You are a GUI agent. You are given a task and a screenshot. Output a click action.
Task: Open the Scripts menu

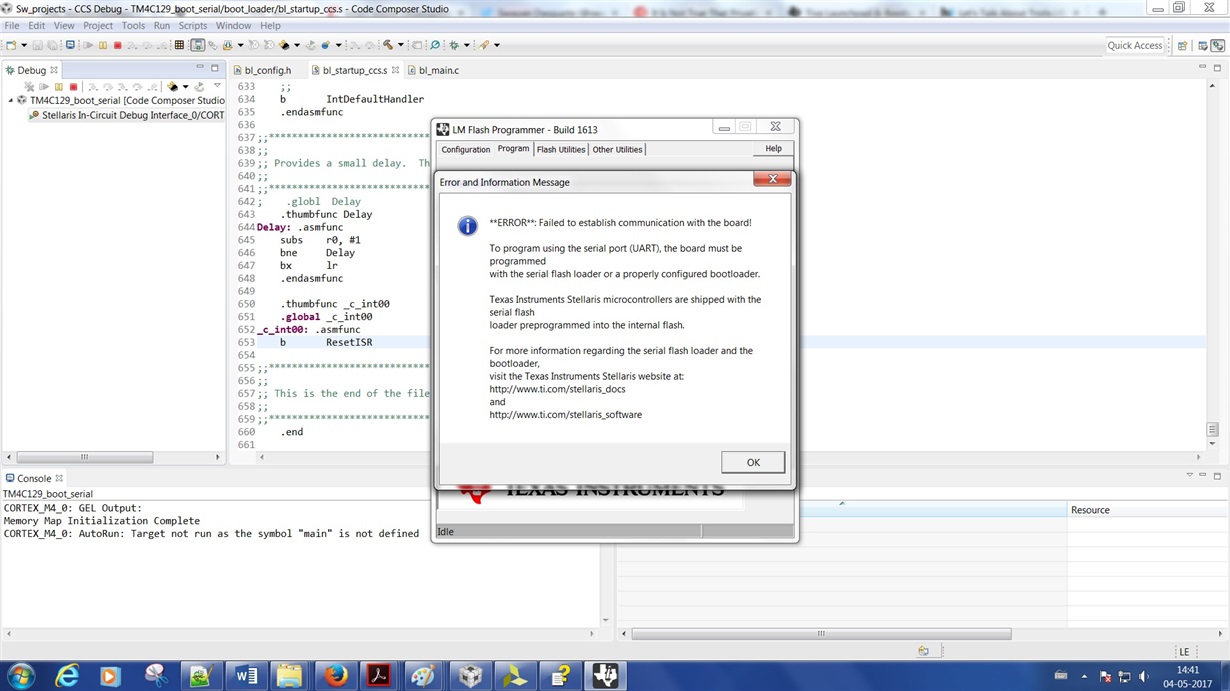coord(192,25)
